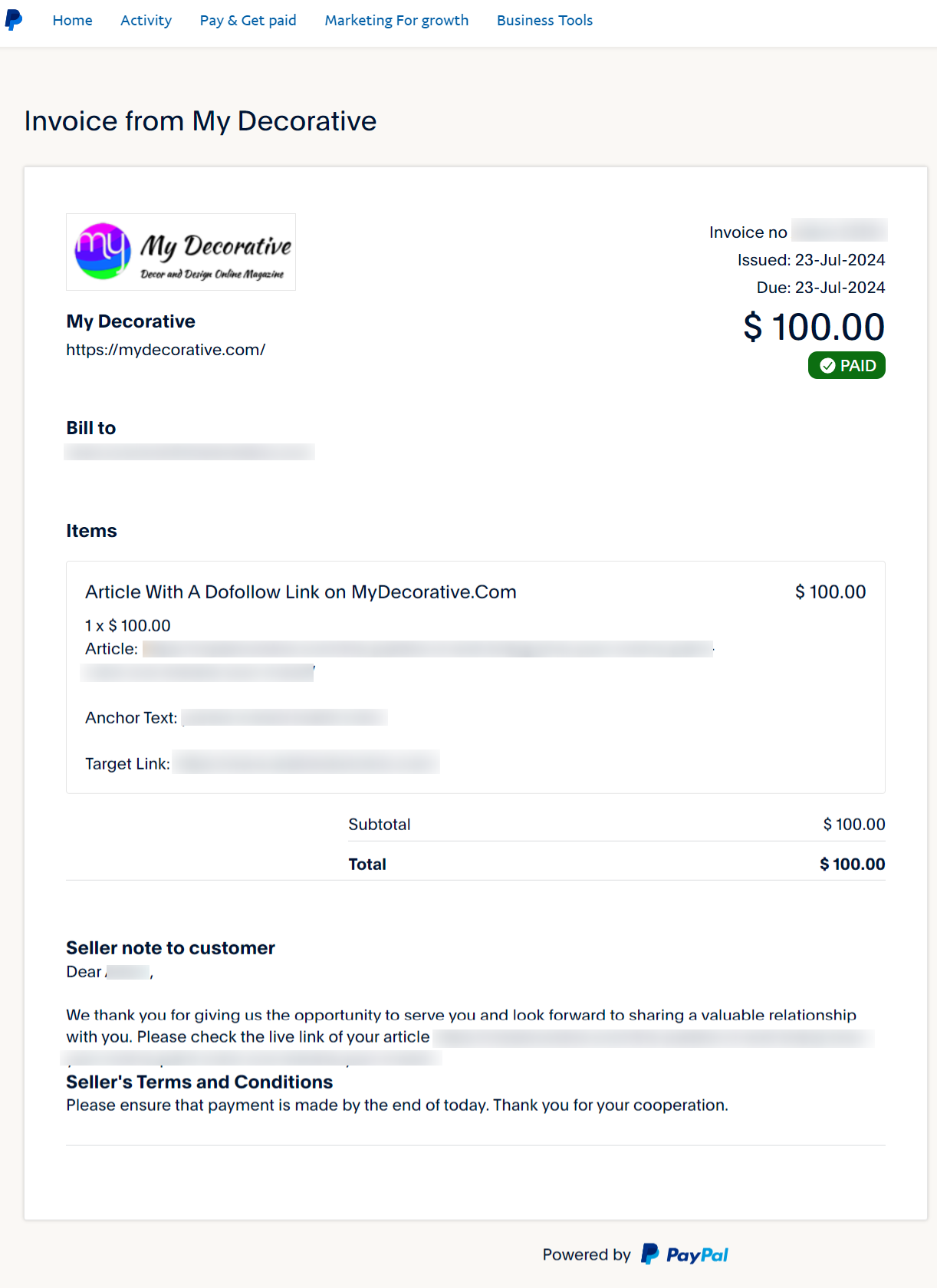The height and width of the screenshot is (1288, 937).
Task: Click the PayPal logo in the header
Action: (14, 20)
